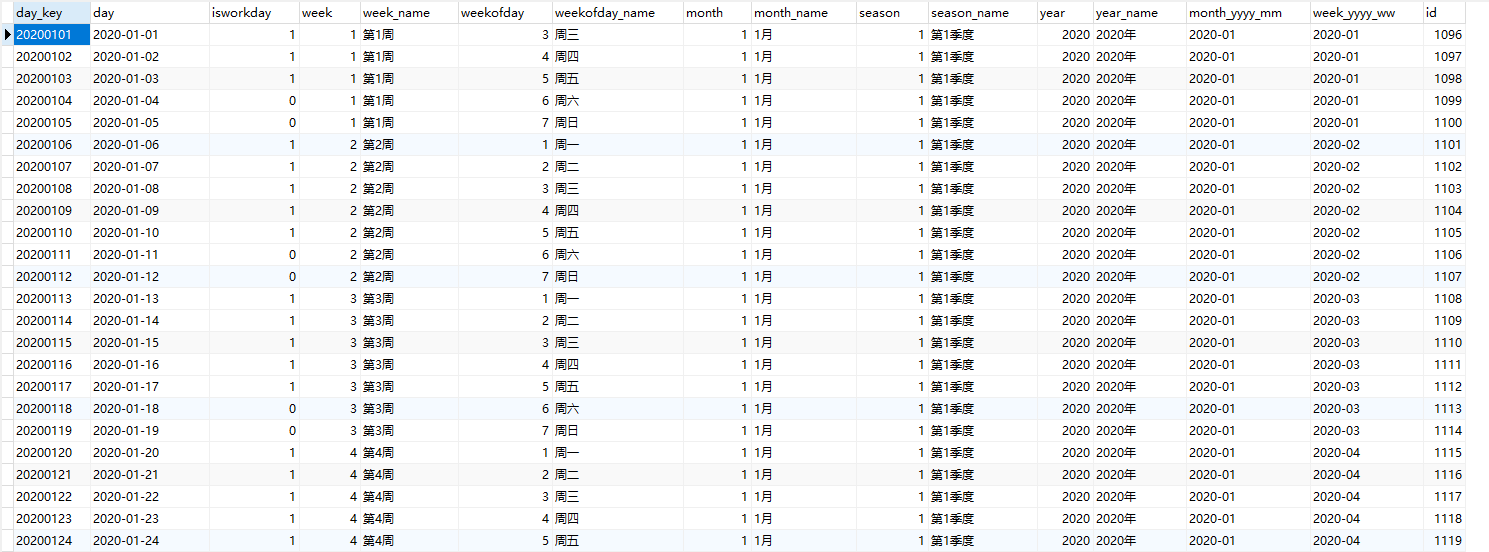
Task: Select cell with day_key 20200107
Action: pyautogui.click(x=51, y=167)
